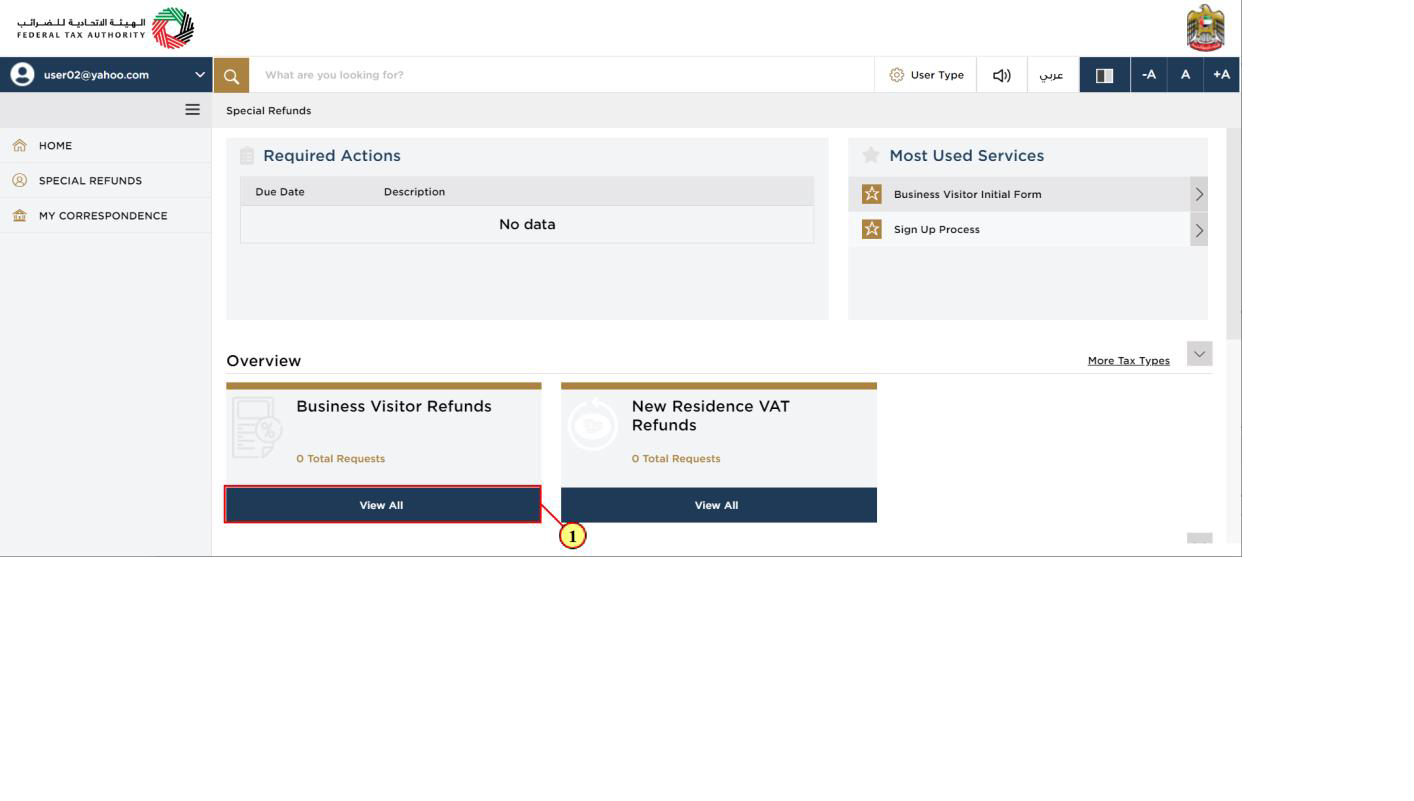
Task: Click the Special Refunds person icon
Action: [x=19, y=180]
